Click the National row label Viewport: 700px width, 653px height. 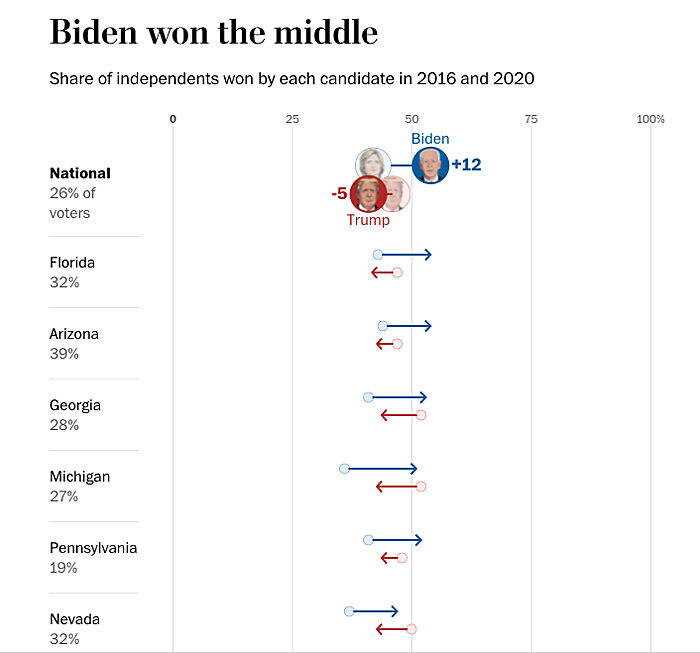pyautogui.click(x=80, y=173)
